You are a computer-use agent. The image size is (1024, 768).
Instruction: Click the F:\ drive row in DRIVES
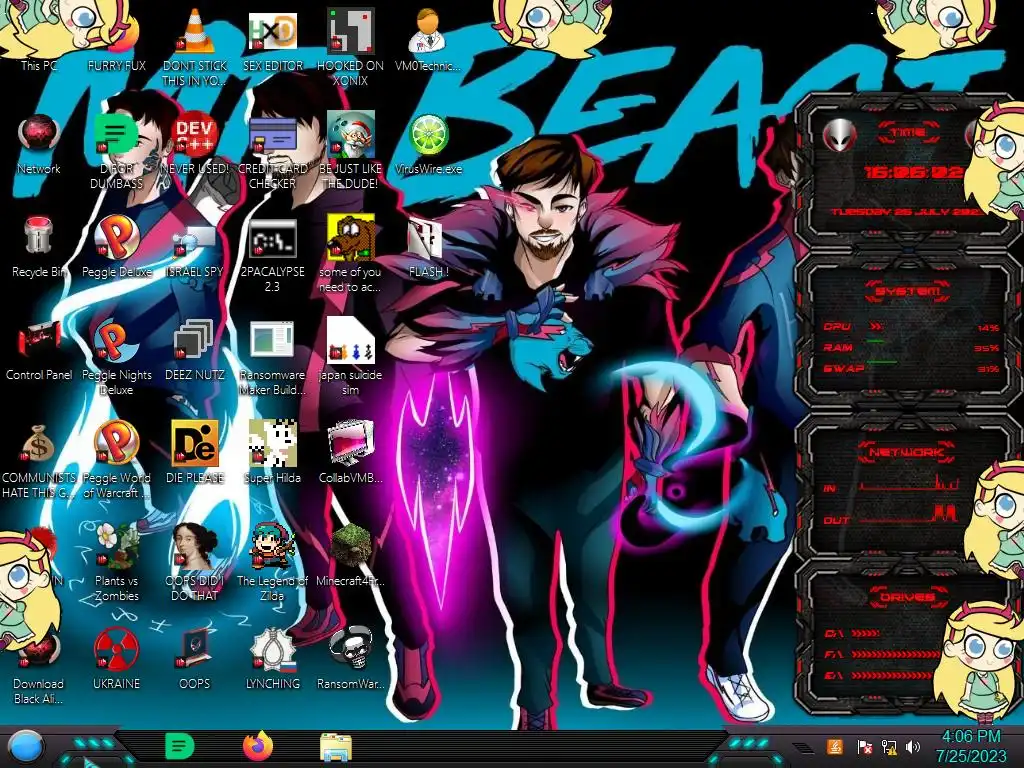880,654
